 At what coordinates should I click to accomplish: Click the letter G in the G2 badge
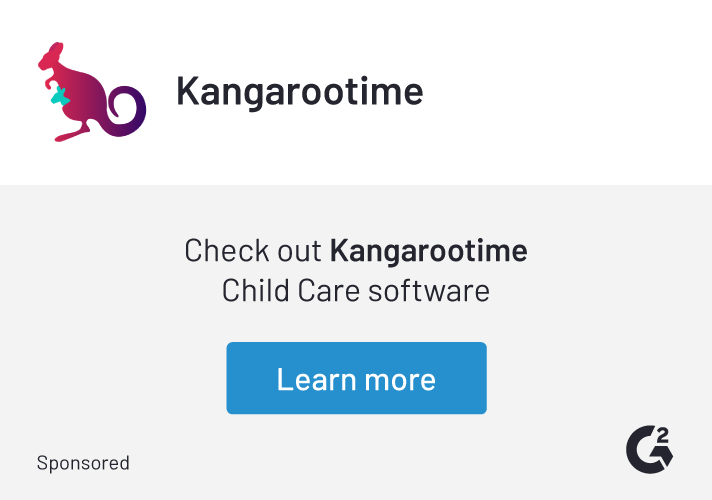pyautogui.click(x=643, y=451)
